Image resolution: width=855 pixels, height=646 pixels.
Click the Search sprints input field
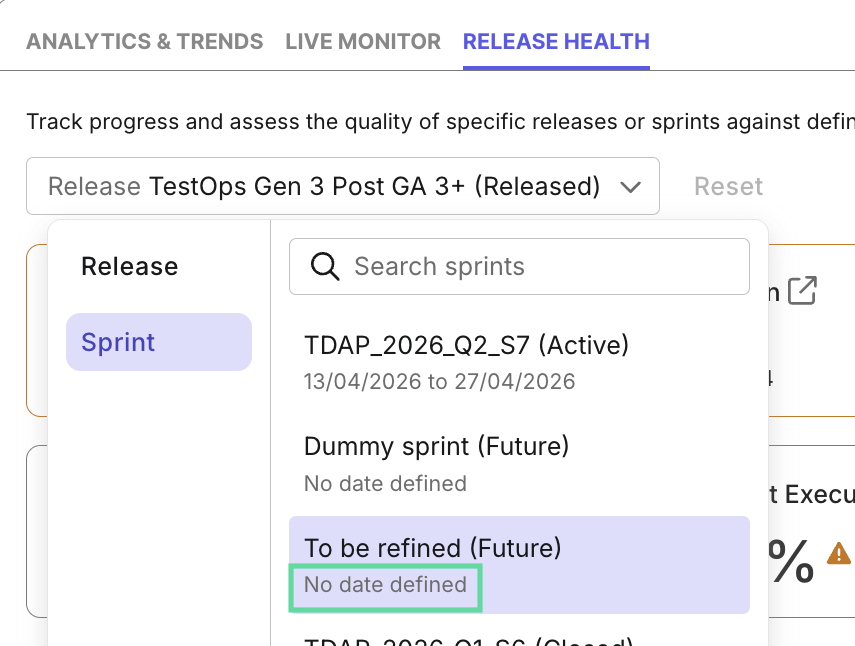[x=519, y=266]
